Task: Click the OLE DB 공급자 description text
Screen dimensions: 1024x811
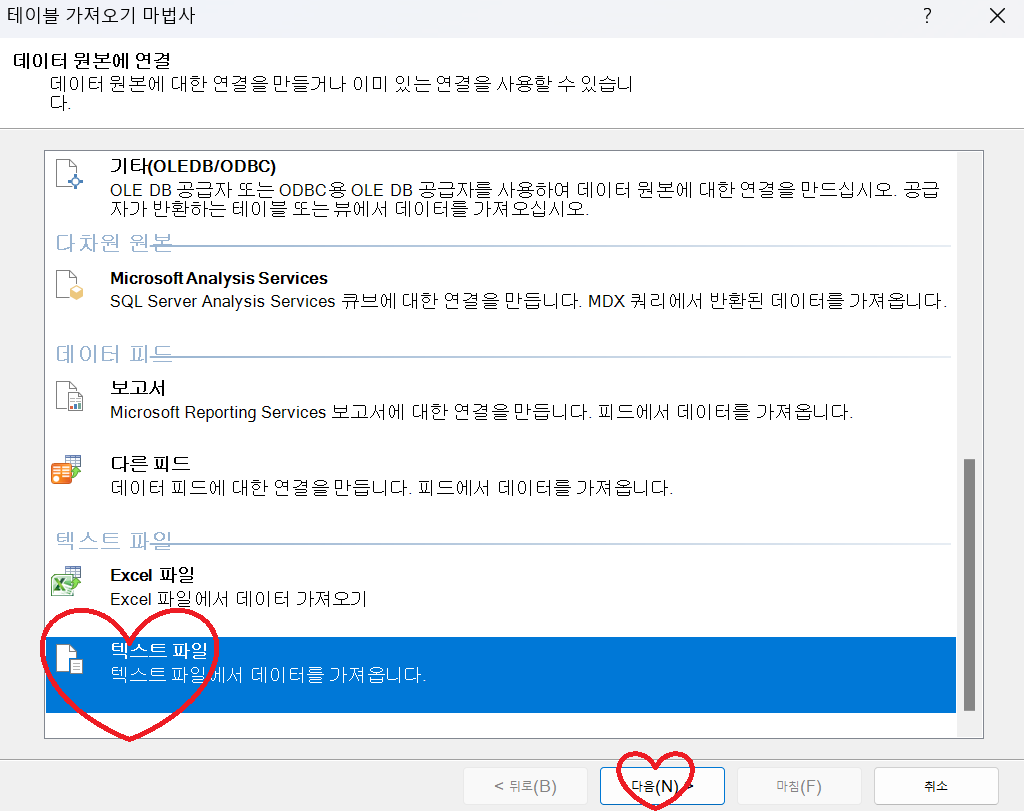Action: [525, 199]
